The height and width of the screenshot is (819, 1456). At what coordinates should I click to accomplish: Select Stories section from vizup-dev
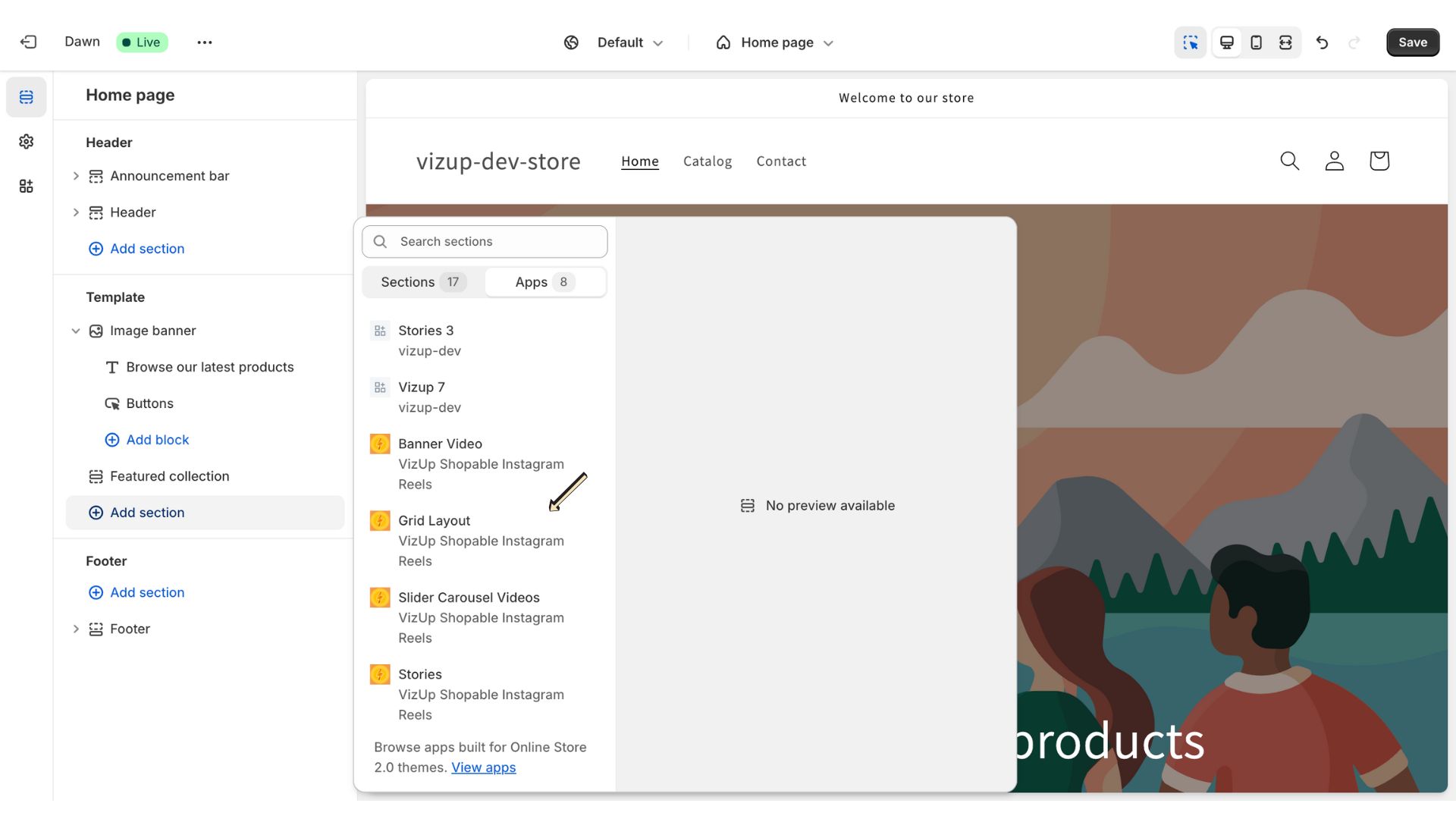[425, 340]
